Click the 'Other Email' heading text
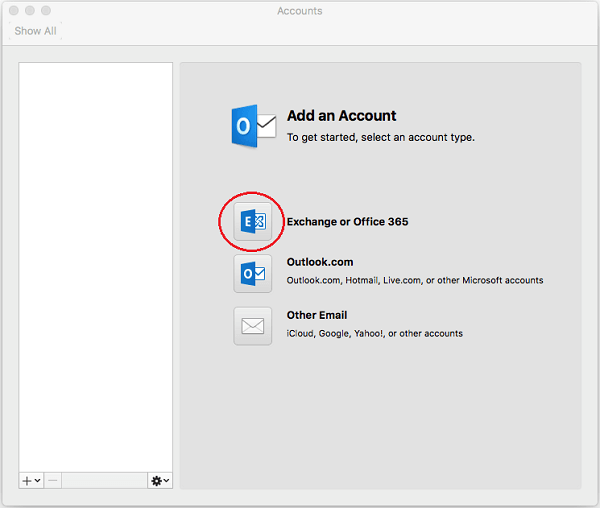Viewport: 600px width, 508px height. 317,315
